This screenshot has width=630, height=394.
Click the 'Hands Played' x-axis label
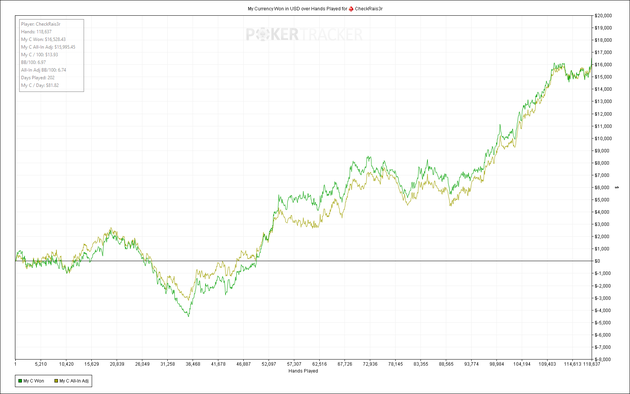(x=303, y=371)
